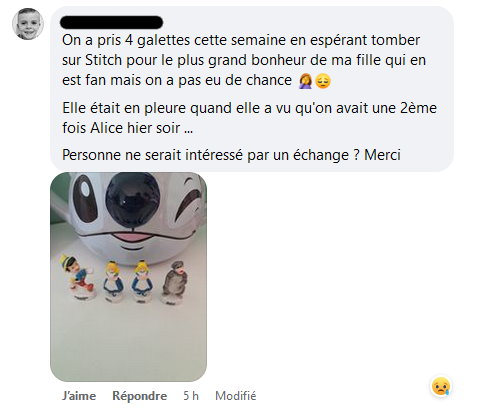Click the grey comment bubble background
This screenshot has width=479, height=412.
(x=252, y=89)
